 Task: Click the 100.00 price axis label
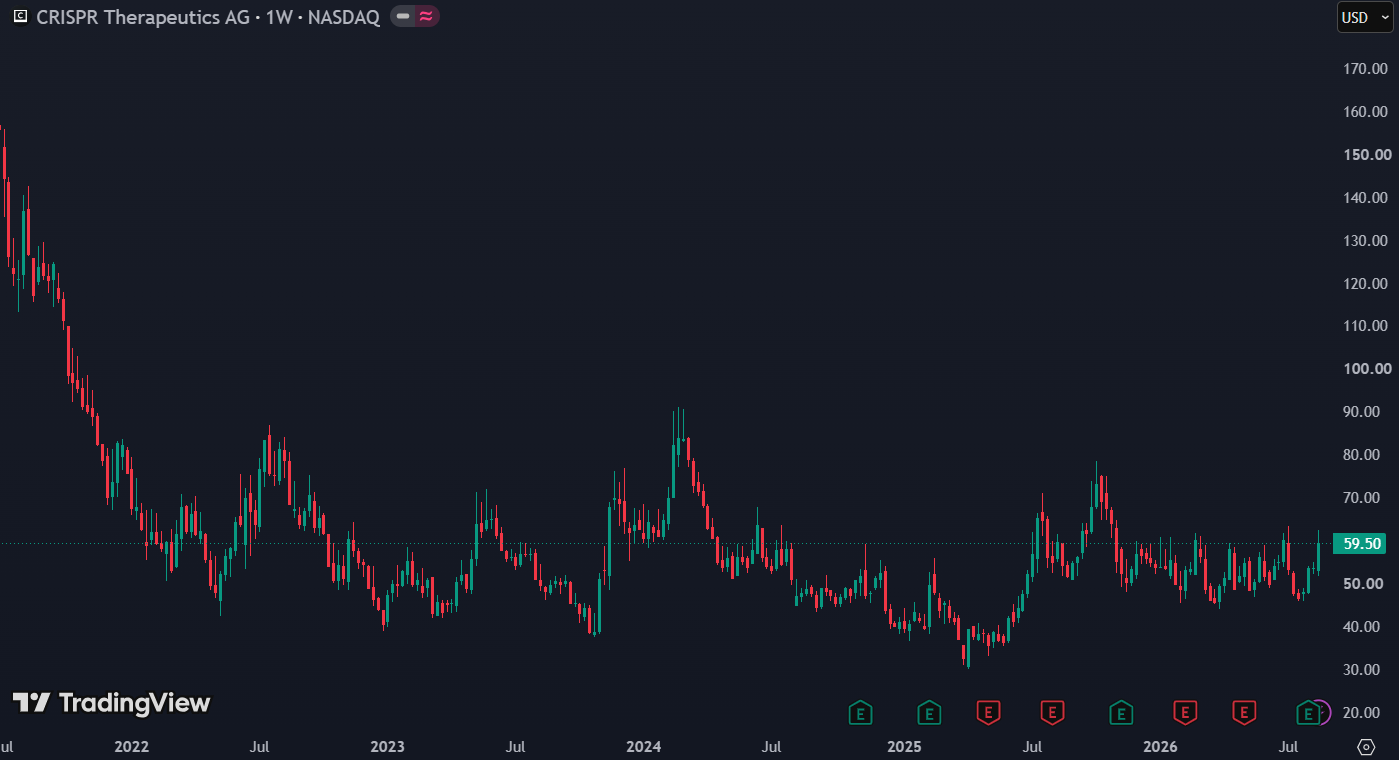pyautogui.click(x=1367, y=369)
